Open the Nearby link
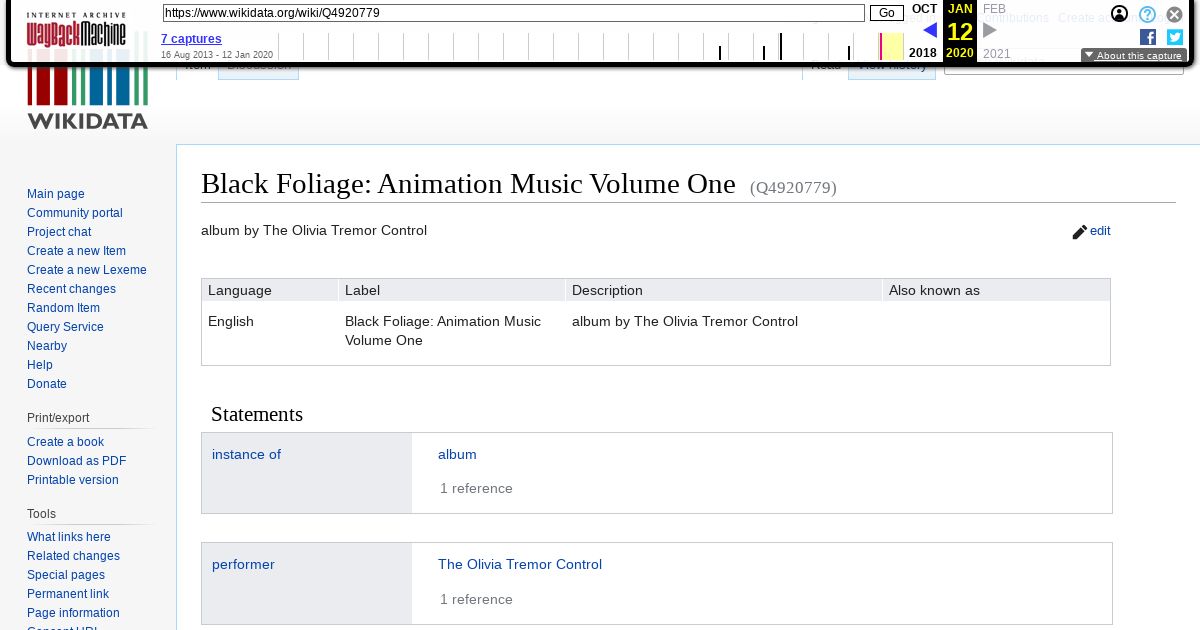The width and height of the screenshot is (1200, 630). point(47,346)
